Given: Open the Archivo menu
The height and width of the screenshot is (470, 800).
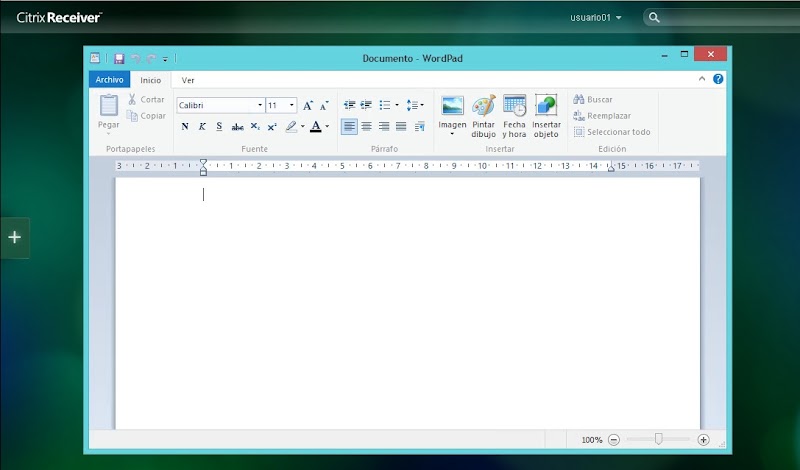Looking at the screenshot, I should click(x=109, y=80).
